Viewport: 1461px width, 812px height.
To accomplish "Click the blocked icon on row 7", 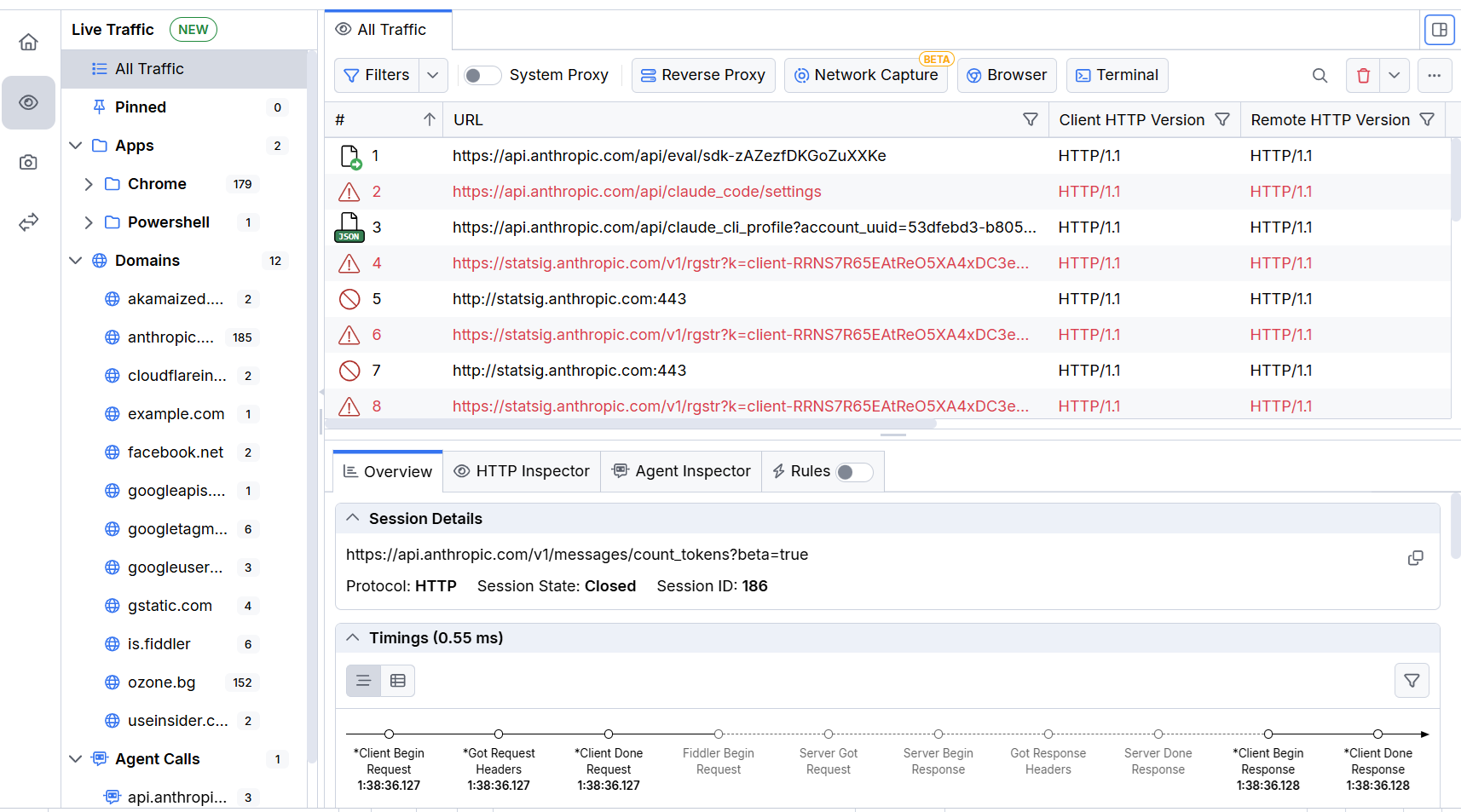I will [x=349, y=371].
